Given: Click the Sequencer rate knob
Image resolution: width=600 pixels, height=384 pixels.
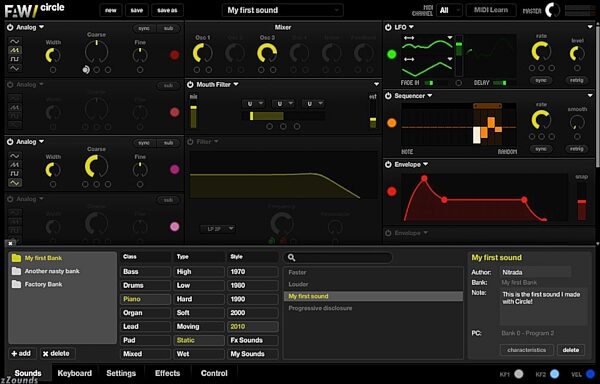Looking at the screenshot, I should [x=541, y=120].
